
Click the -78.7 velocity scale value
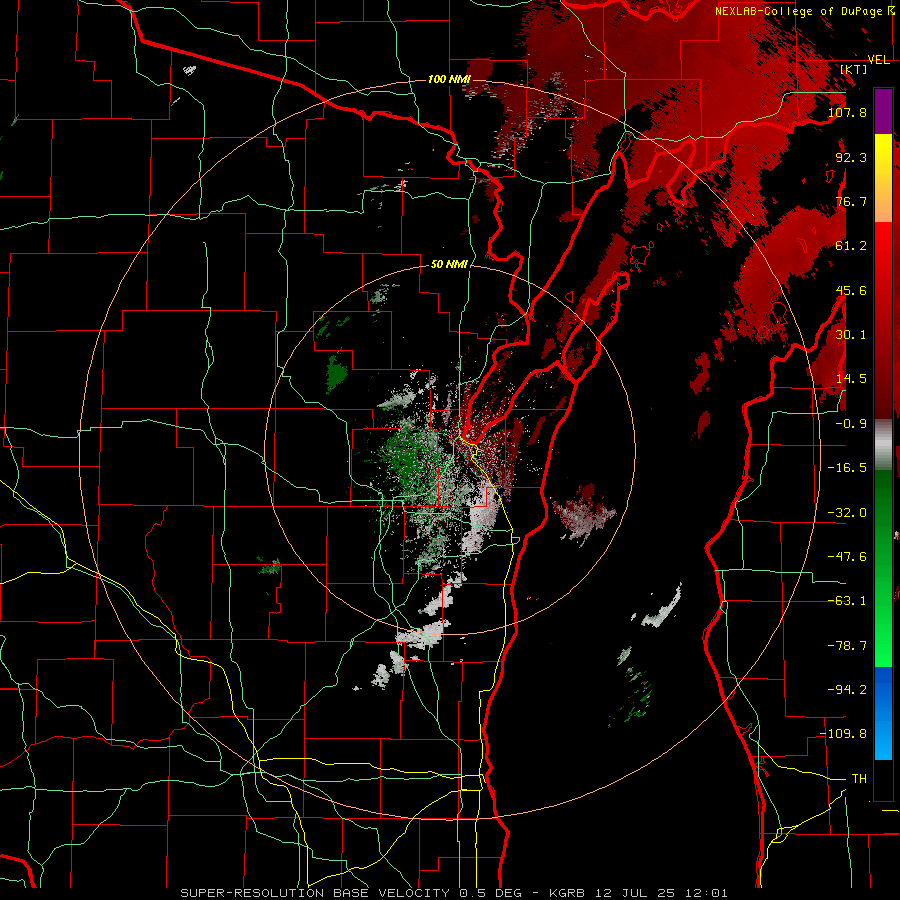(x=847, y=646)
